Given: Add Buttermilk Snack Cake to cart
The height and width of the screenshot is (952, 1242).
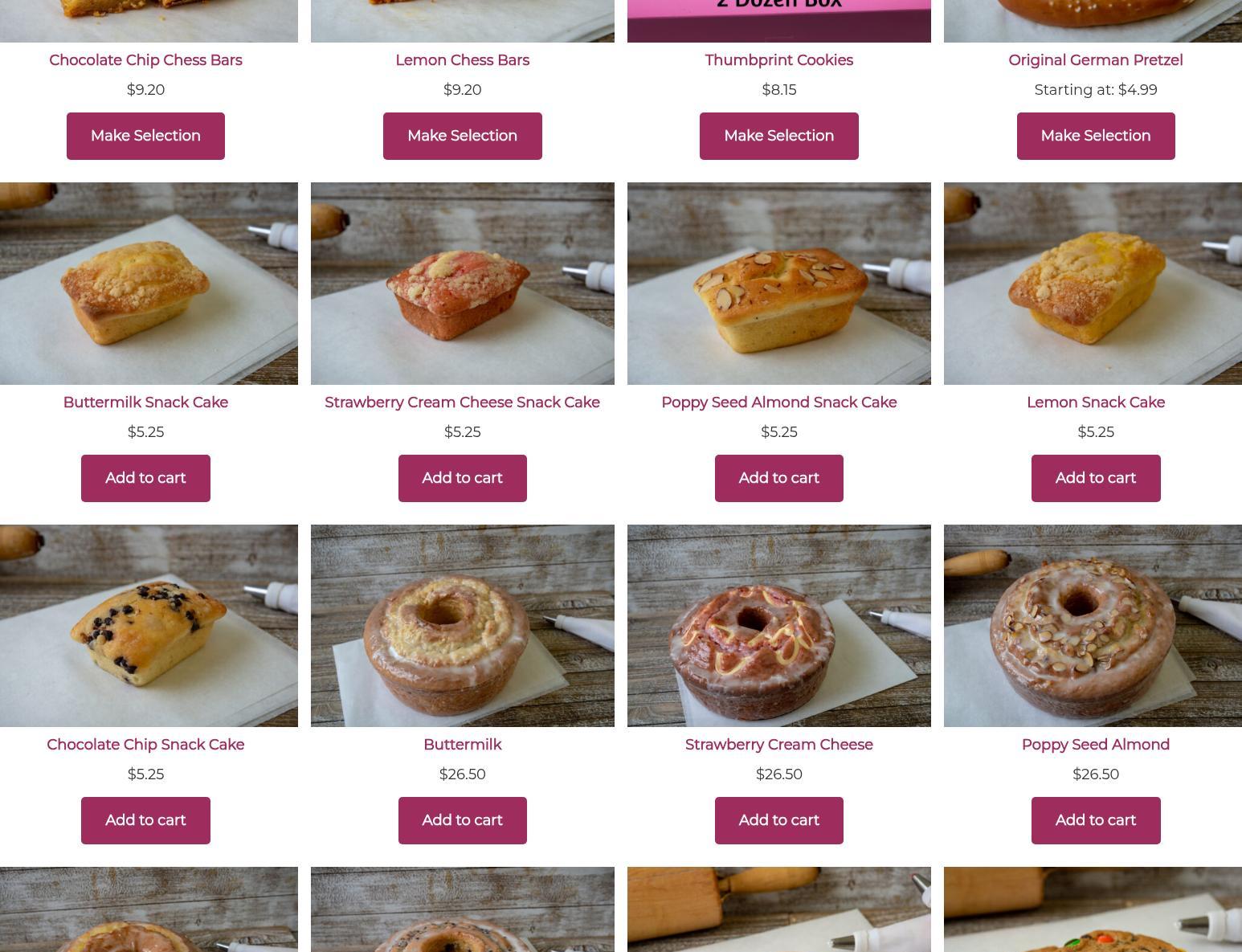Looking at the screenshot, I should [145, 478].
